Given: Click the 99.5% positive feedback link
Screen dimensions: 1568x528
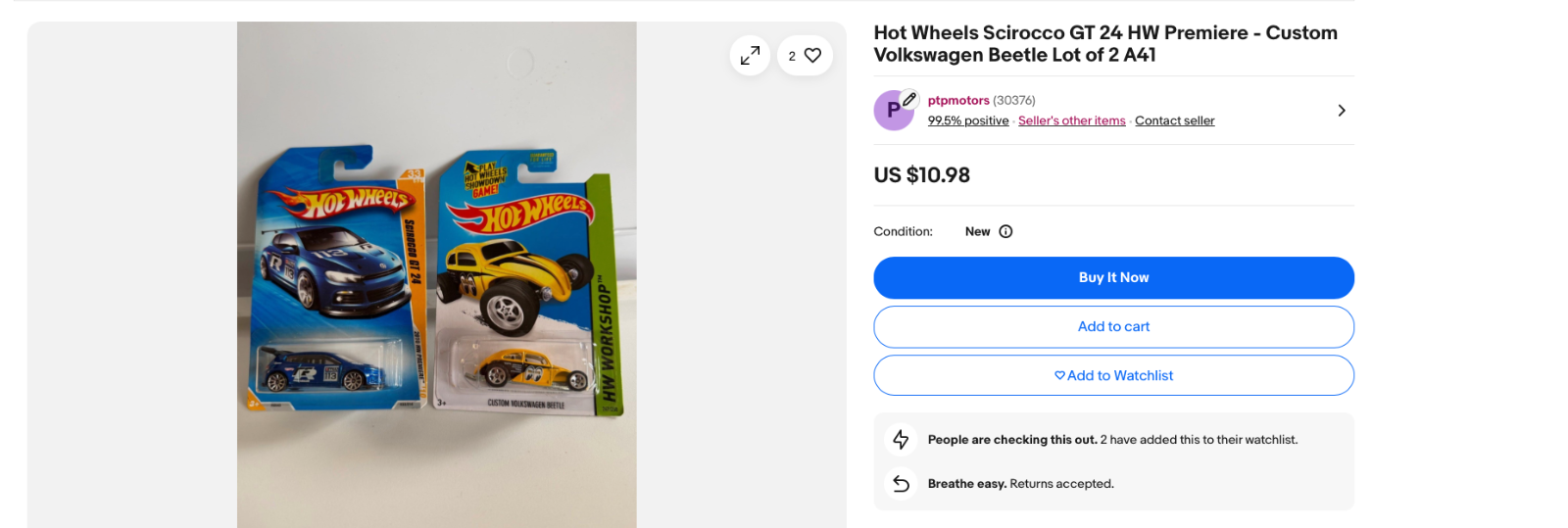Looking at the screenshot, I should pos(968,120).
